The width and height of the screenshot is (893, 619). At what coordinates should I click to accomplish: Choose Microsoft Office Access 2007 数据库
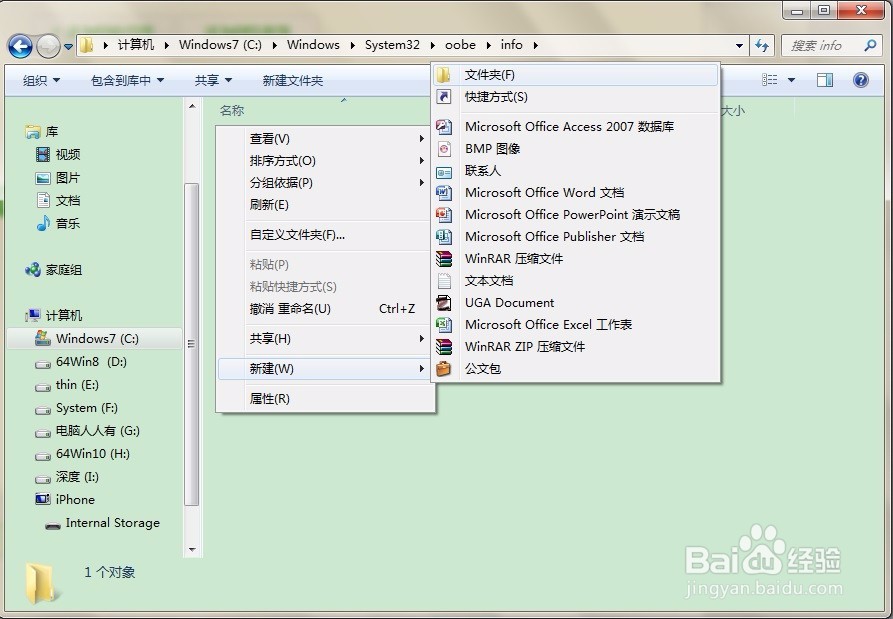[x=575, y=126]
